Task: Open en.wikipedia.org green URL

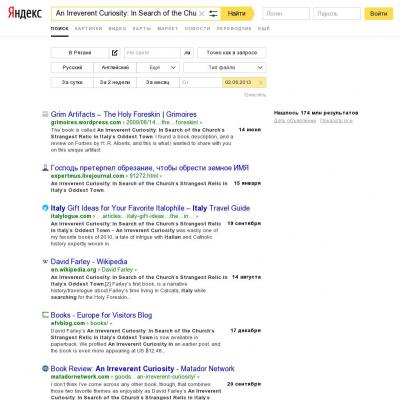Action: [x=73, y=269]
